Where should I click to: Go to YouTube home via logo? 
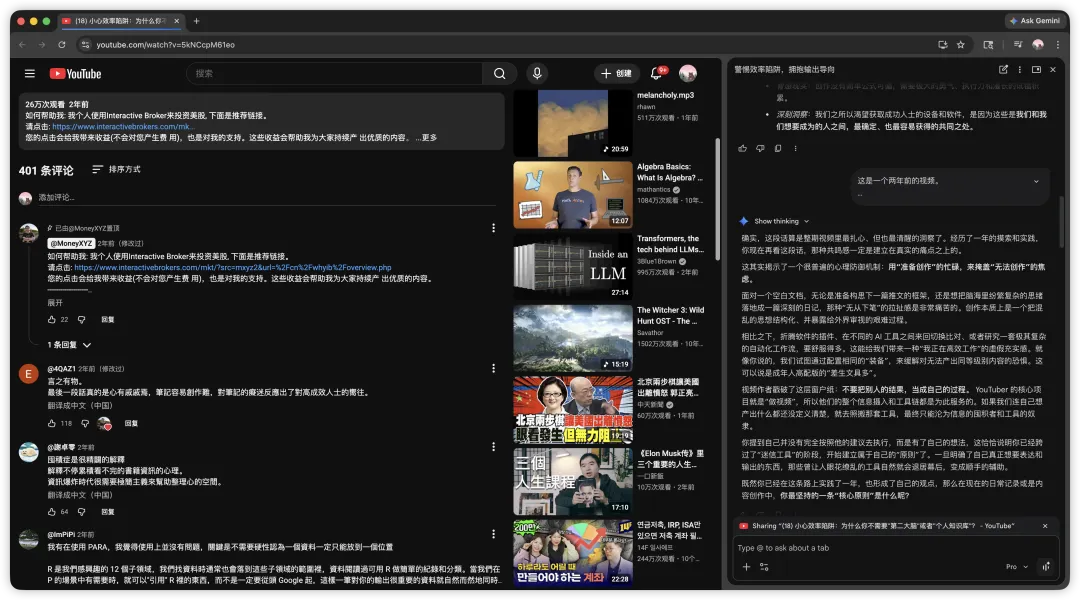[75, 74]
